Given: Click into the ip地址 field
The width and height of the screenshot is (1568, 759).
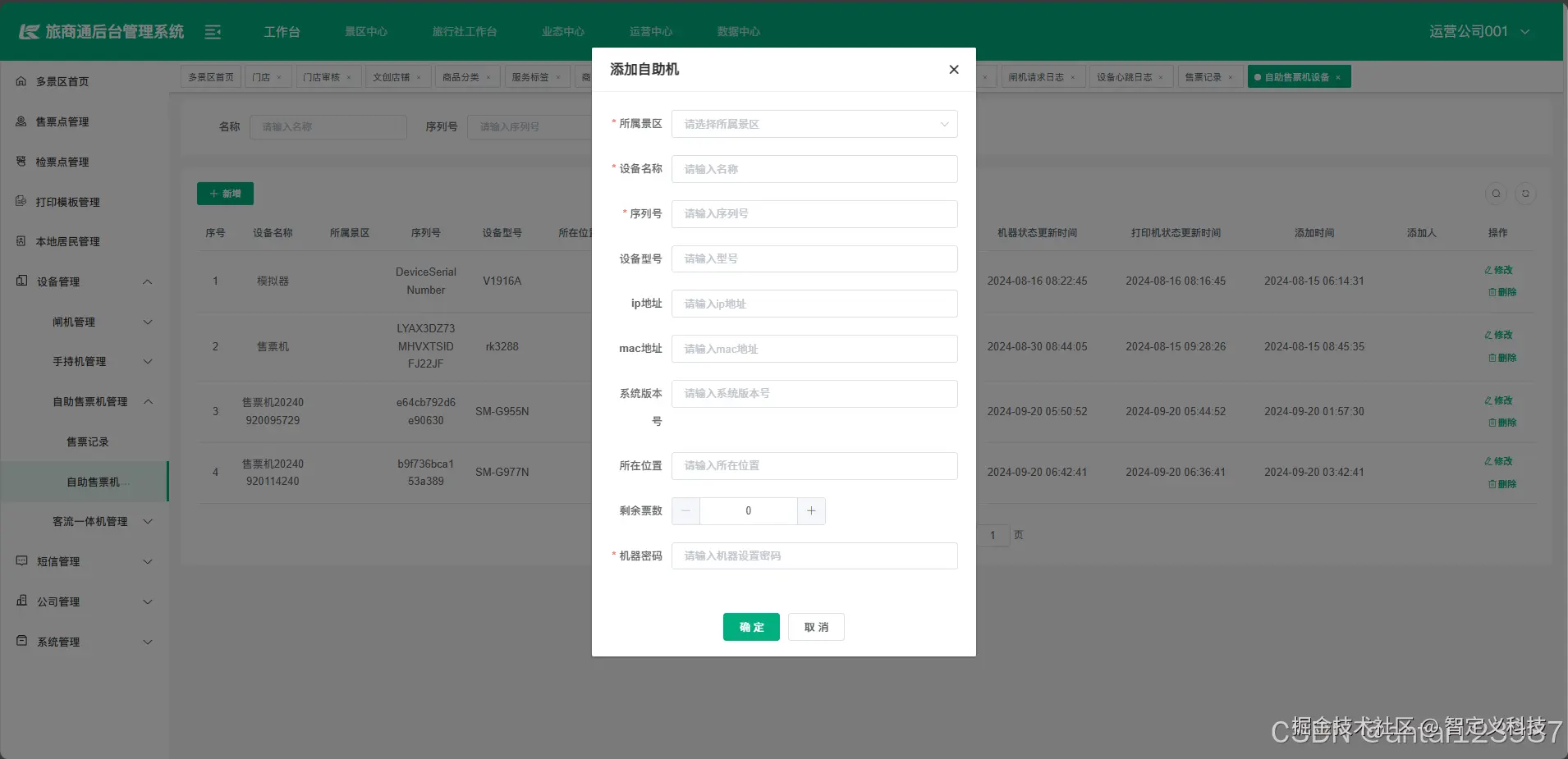Looking at the screenshot, I should tap(814, 304).
